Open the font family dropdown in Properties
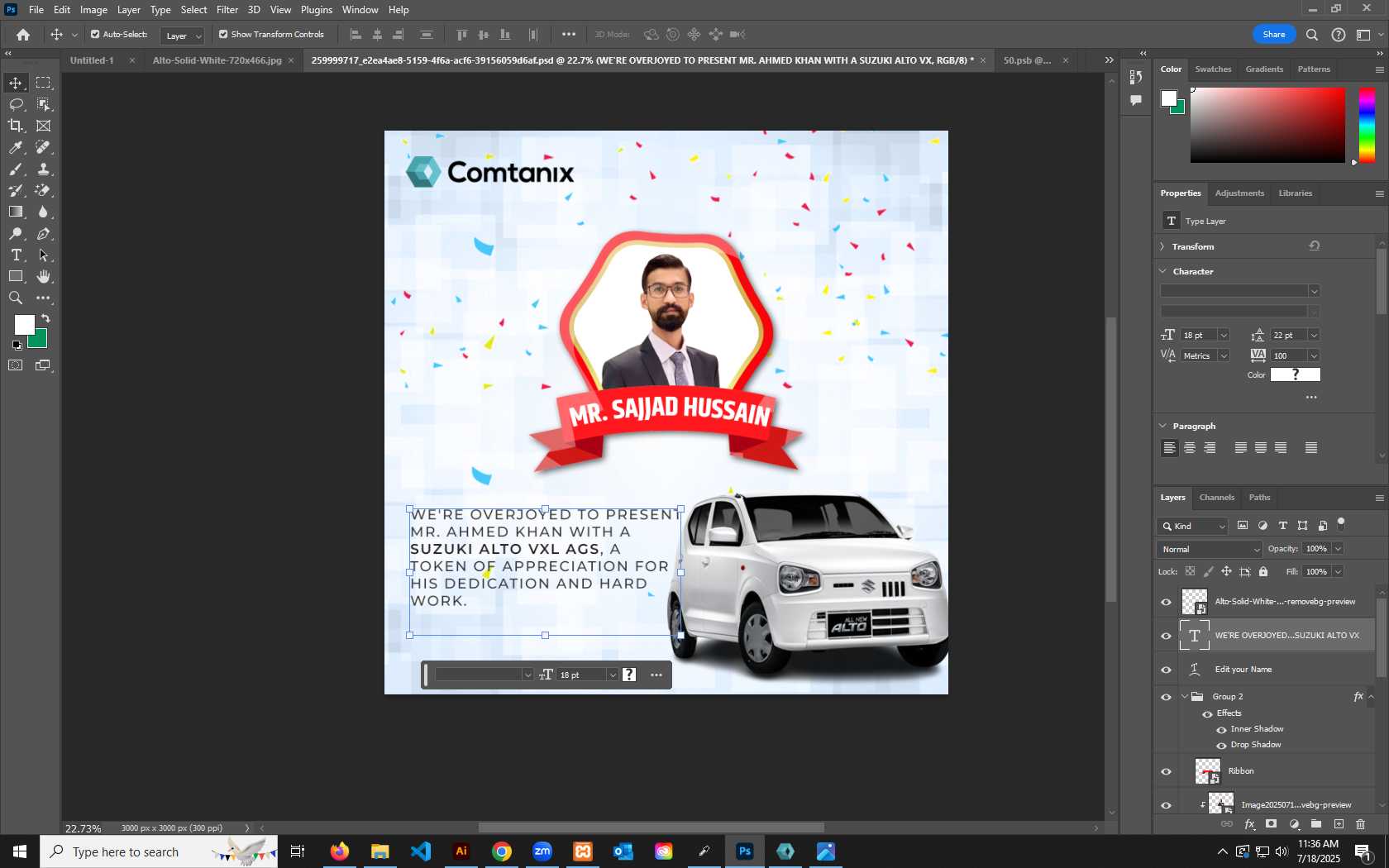Screen dimensions: 1389x868 [x=1314, y=291]
